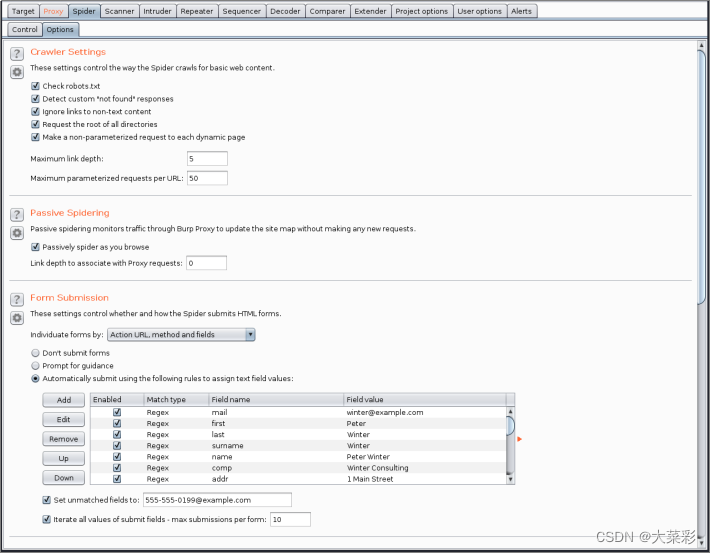711x554 pixels.
Task: Open the Individuate forms by dropdown
Action: tap(180, 335)
